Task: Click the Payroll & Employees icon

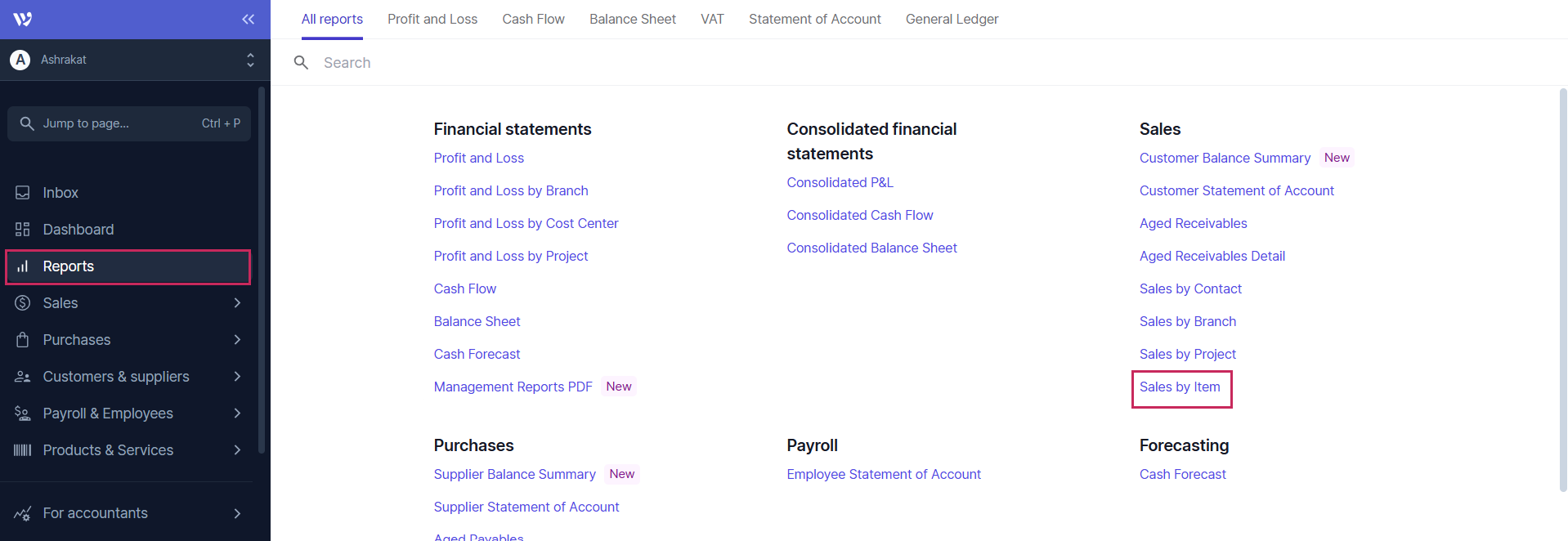Action: pos(23,414)
